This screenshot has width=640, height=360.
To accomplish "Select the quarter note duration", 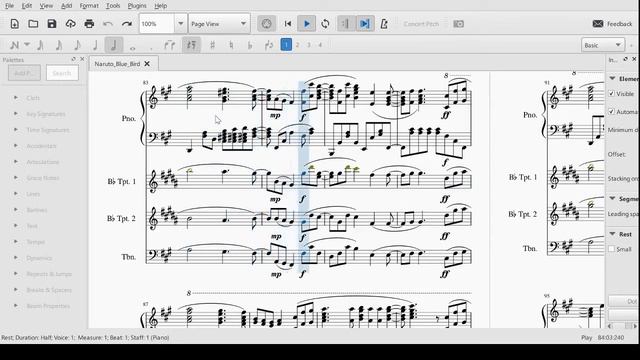I will [96, 45].
